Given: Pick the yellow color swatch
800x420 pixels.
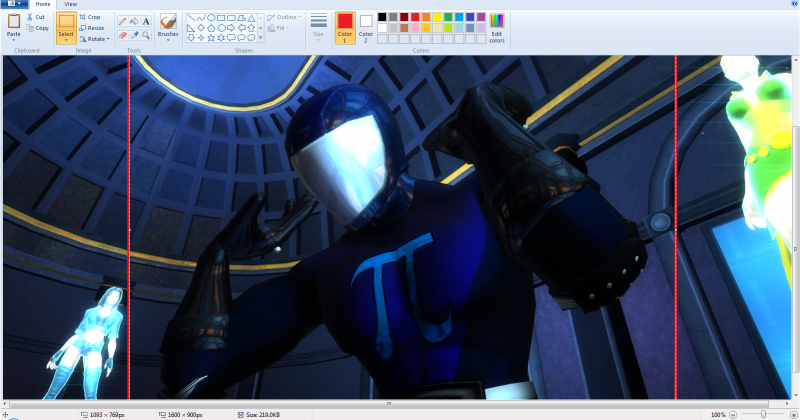Looking at the screenshot, I should [x=437, y=17].
